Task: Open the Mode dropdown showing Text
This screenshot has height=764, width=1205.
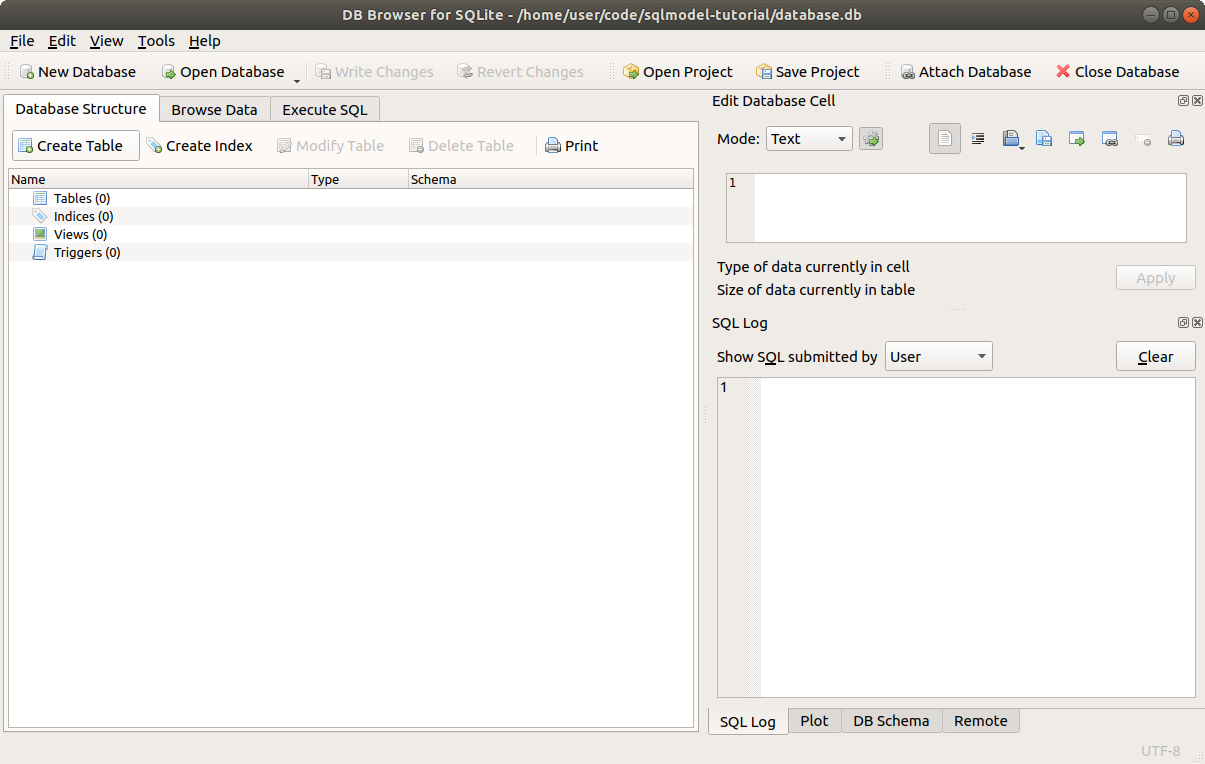Action: (x=809, y=139)
